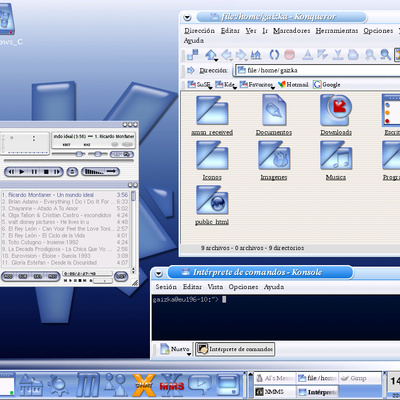Open the Musica folder

(x=336, y=161)
